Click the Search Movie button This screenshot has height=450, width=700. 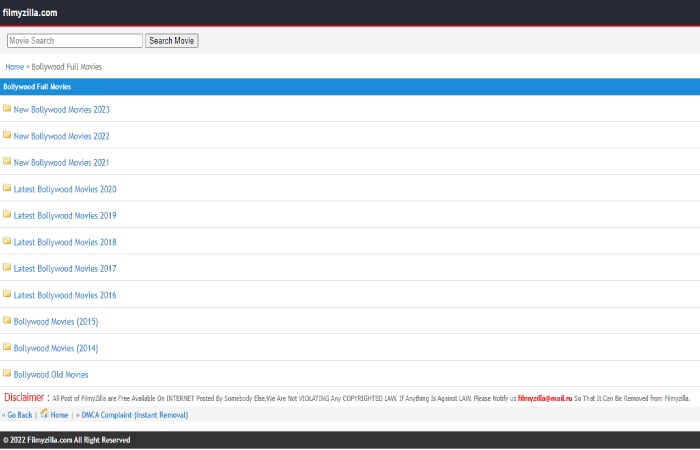171,41
